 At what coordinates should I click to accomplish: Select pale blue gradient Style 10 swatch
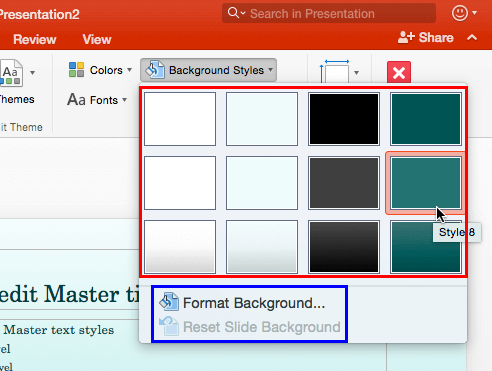pos(262,247)
